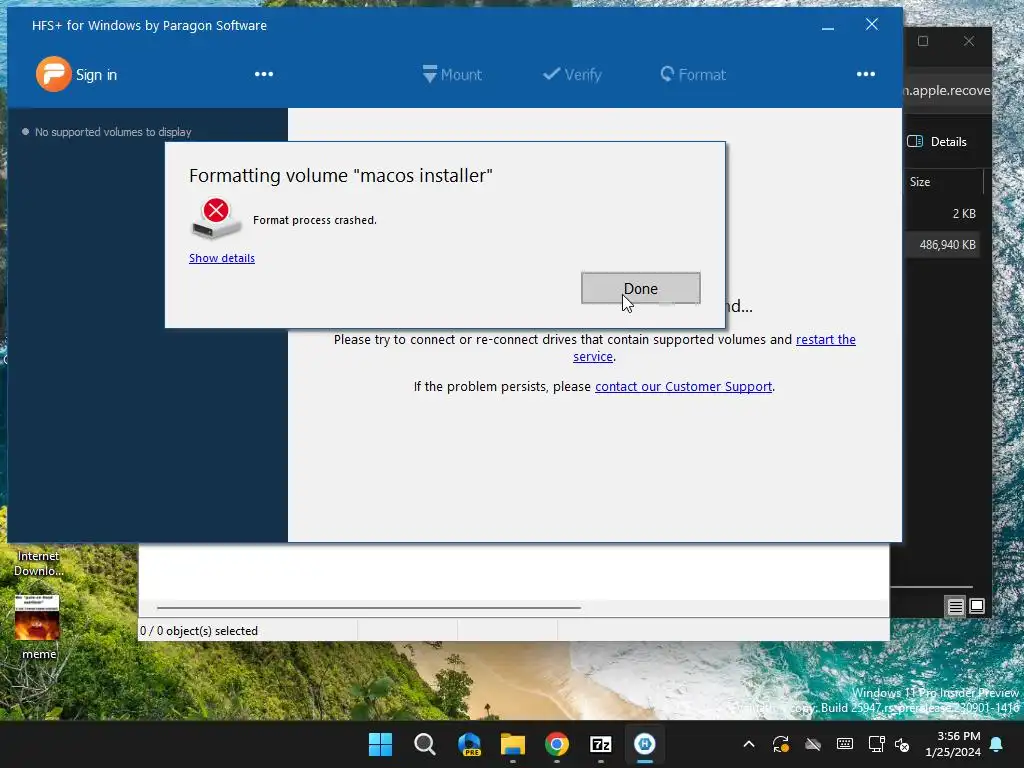Select the 2 KB file row in Explorer
The height and width of the screenshot is (768, 1024).
click(942, 214)
